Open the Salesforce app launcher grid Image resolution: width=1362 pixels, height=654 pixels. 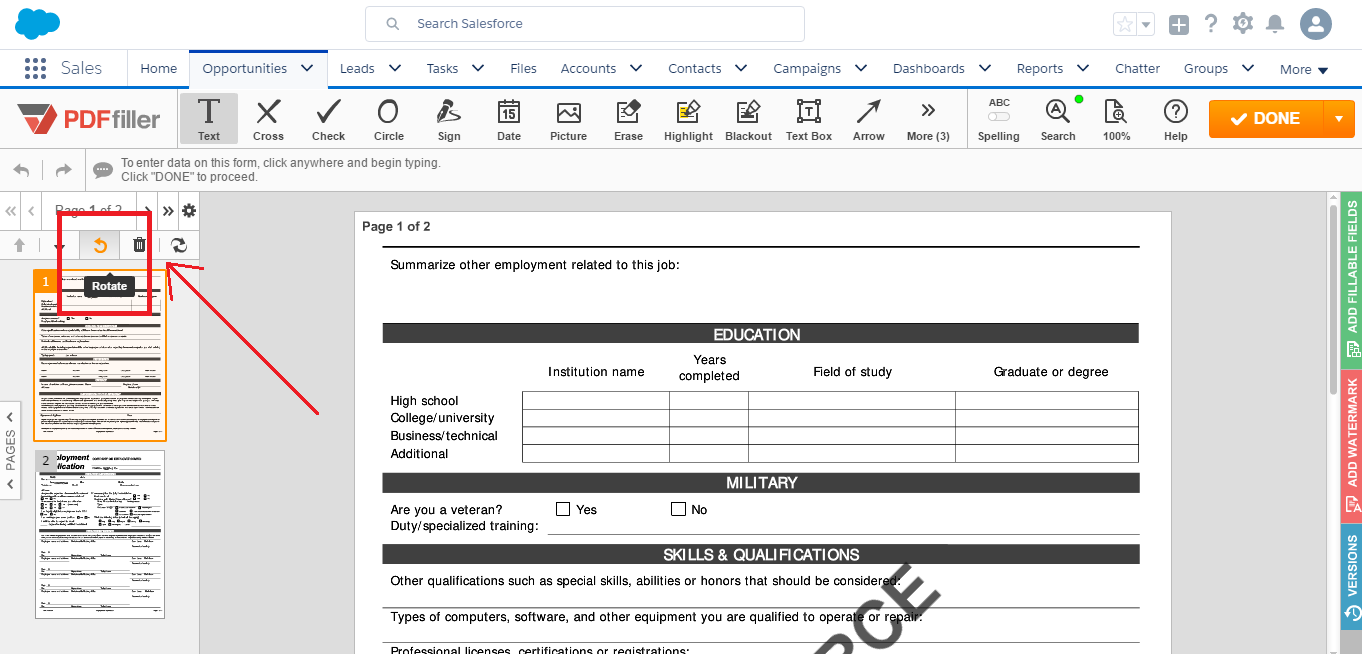point(35,68)
